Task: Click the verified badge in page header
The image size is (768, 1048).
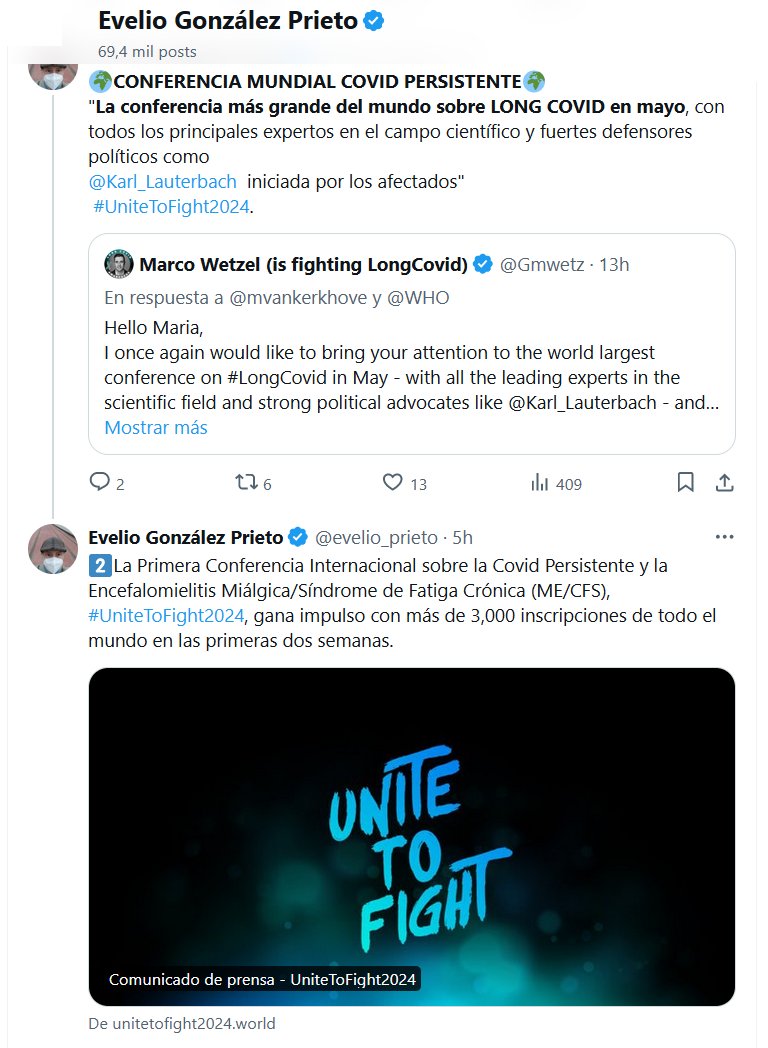Action: pyautogui.click(x=373, y=21)
